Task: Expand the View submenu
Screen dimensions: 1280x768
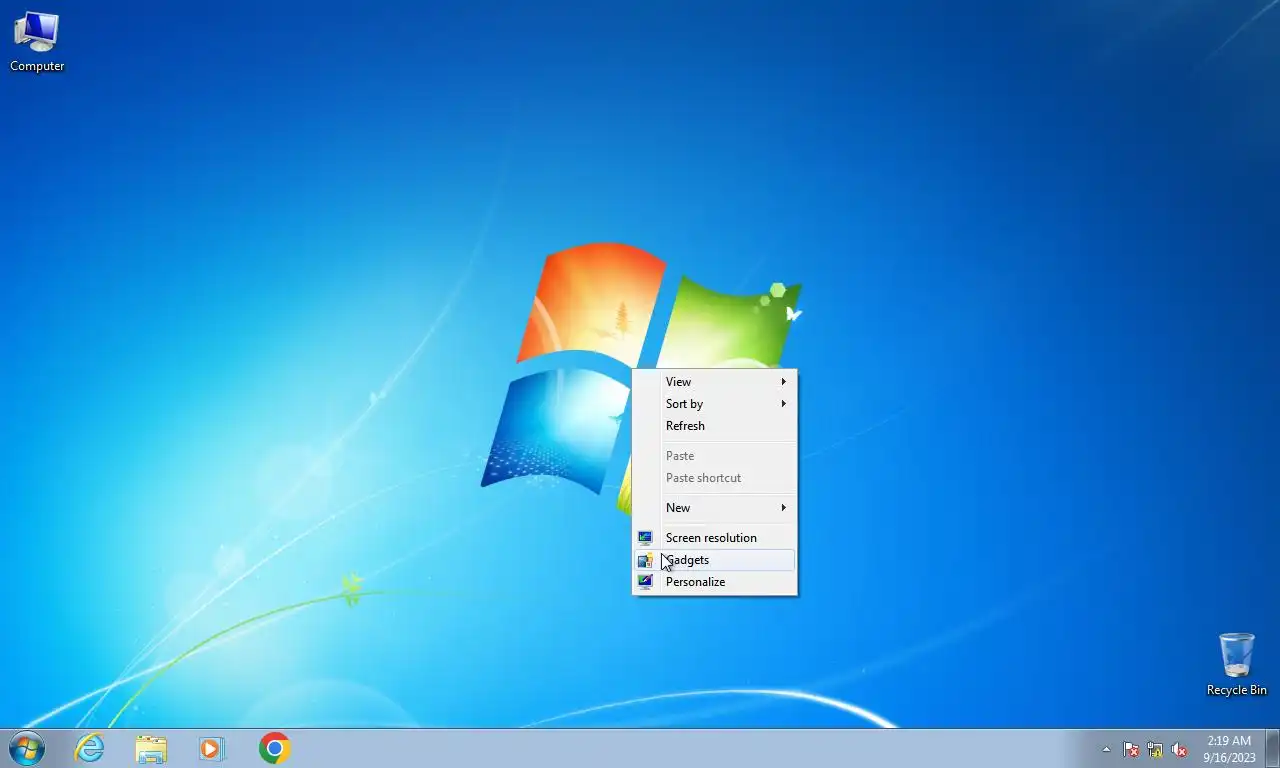Action: (715, 382)
